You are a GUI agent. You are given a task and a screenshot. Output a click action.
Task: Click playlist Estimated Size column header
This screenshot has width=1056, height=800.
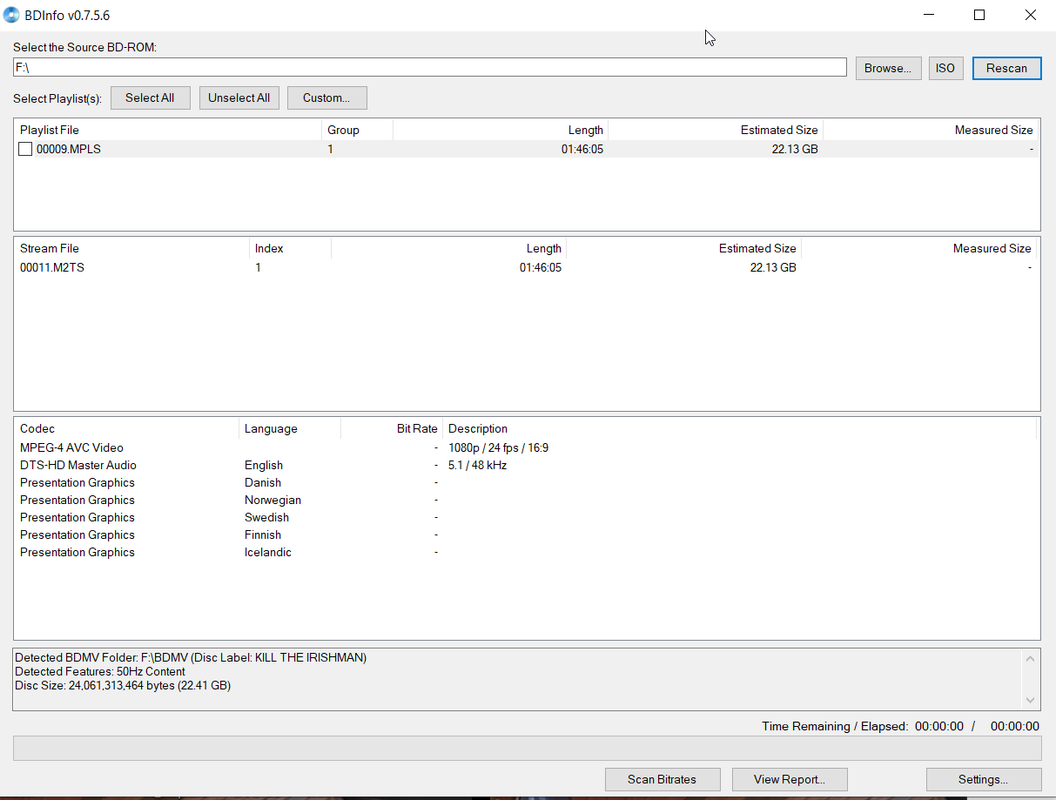click(715, 130)
